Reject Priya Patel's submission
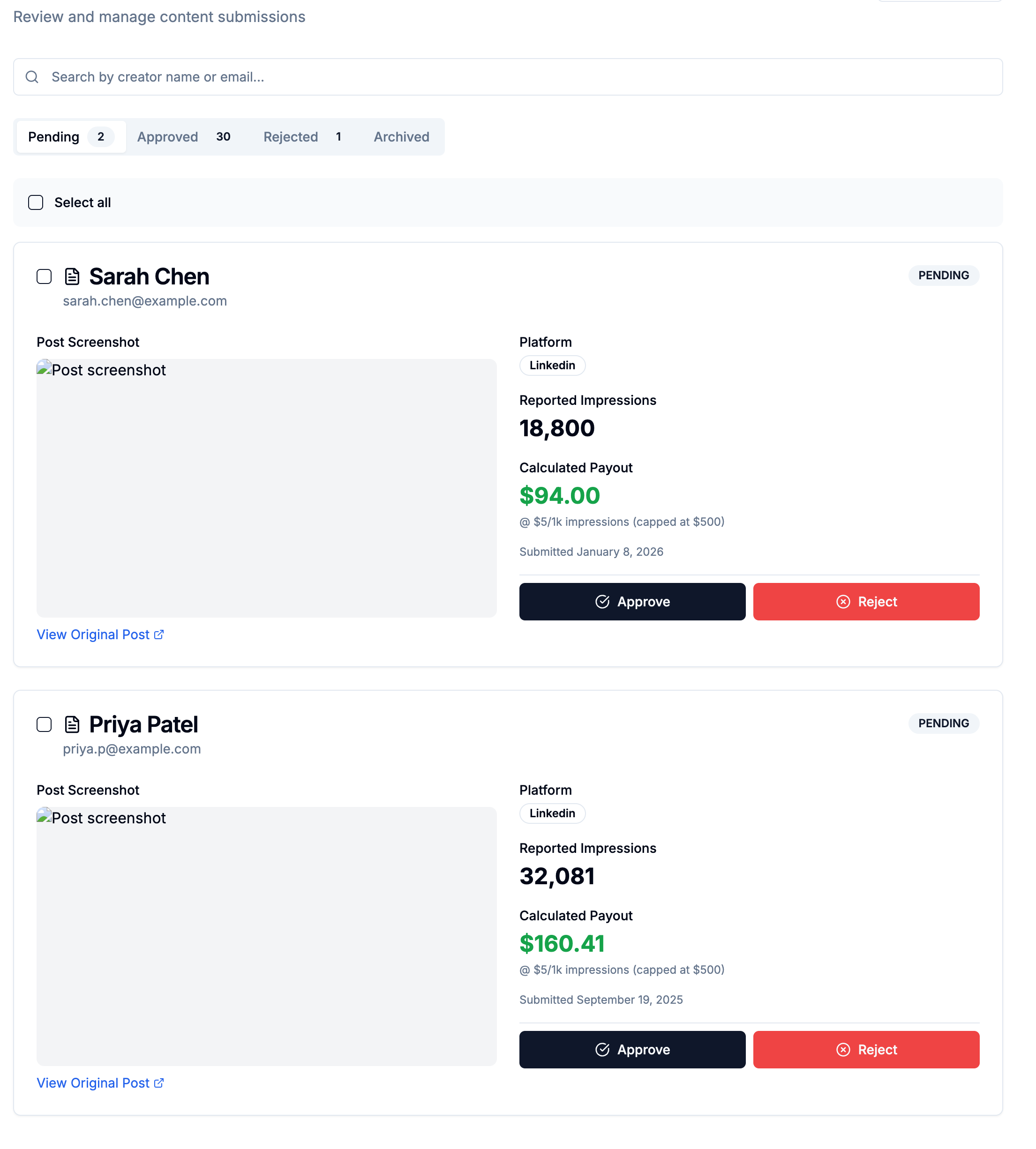Image resolution: width=1036 pixels, height=1149 pixels. [866, 1049]
